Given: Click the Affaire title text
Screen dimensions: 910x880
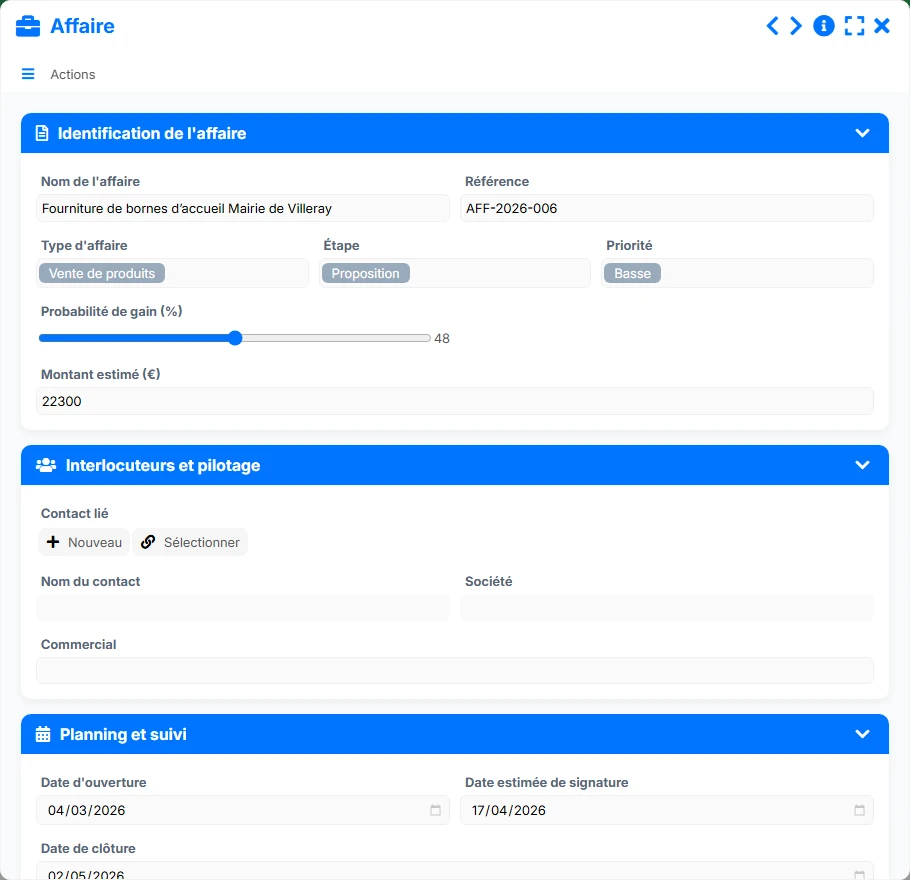Looking at the screenshot, I should pos(82,26).
